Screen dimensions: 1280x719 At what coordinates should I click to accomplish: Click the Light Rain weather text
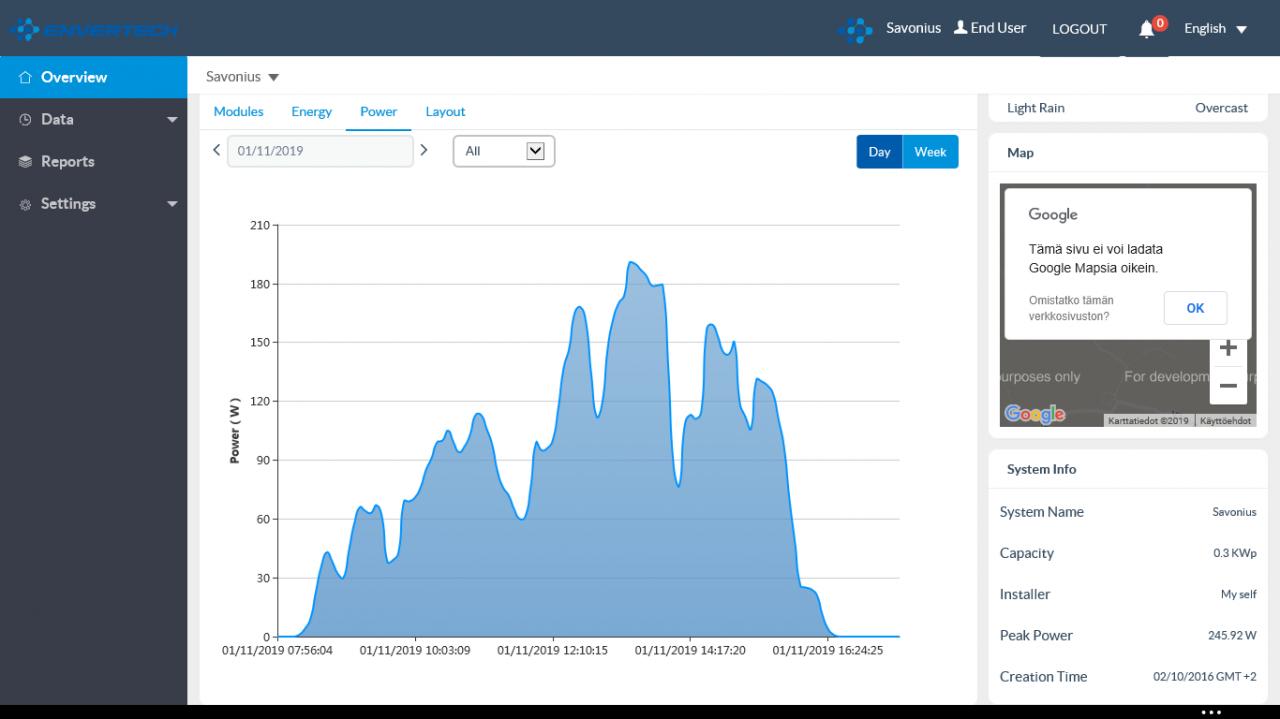[x=1036, y=108]
